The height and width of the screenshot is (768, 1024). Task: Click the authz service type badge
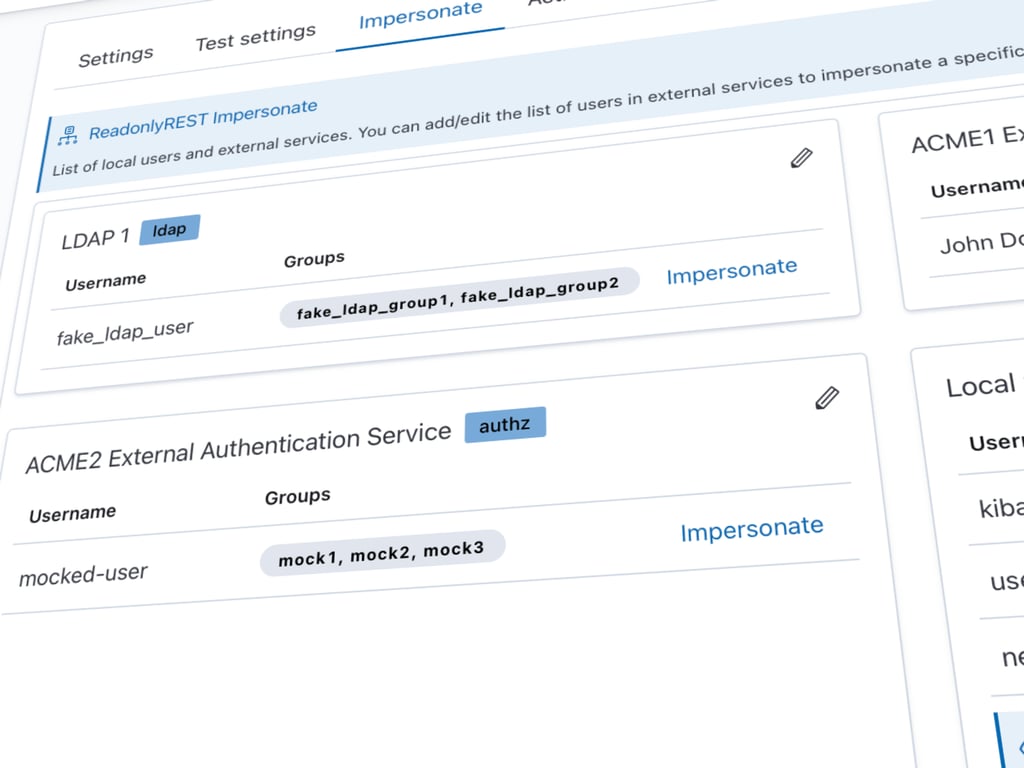pos(505,426)
